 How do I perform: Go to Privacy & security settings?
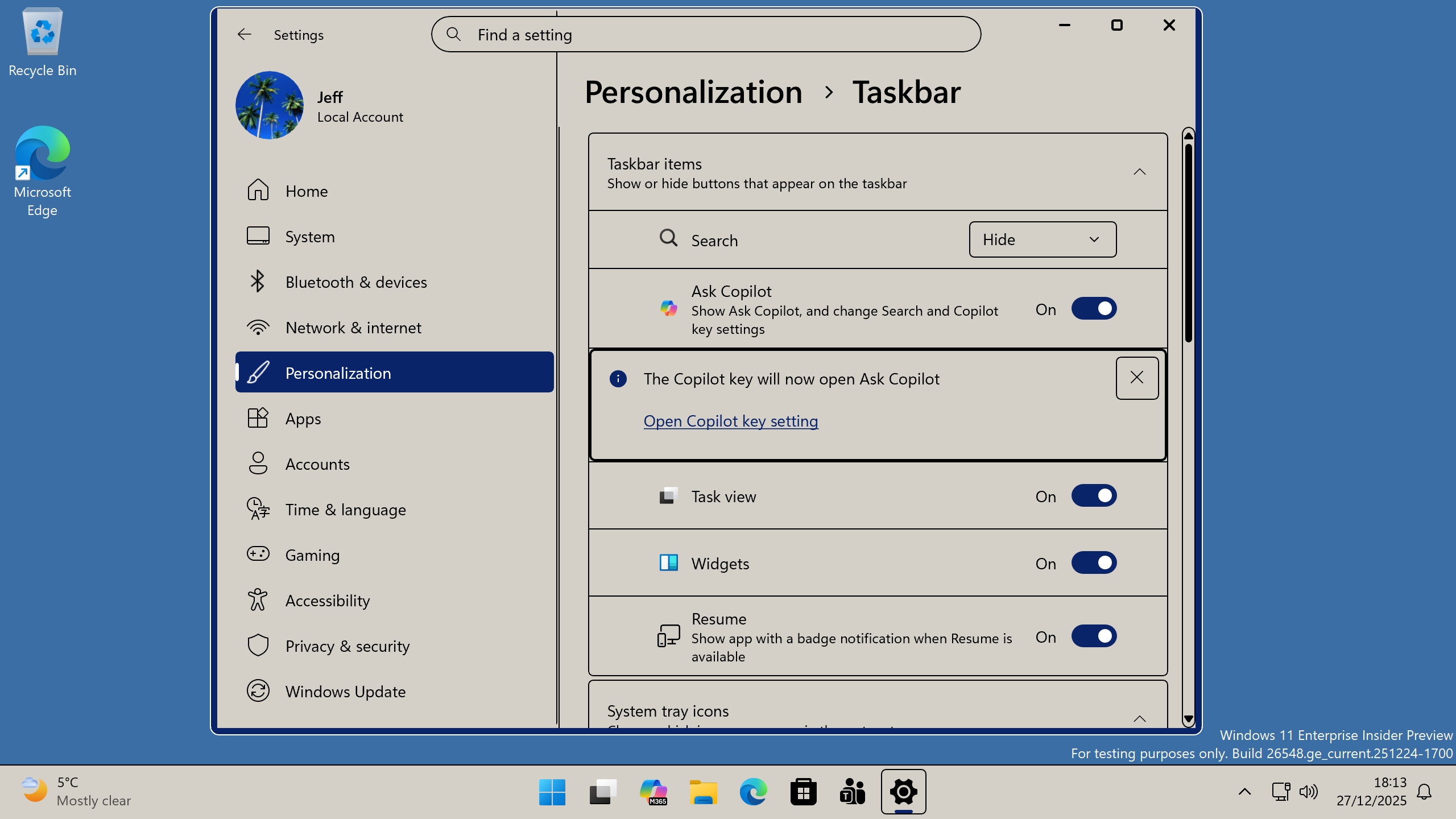click(347, 646)
